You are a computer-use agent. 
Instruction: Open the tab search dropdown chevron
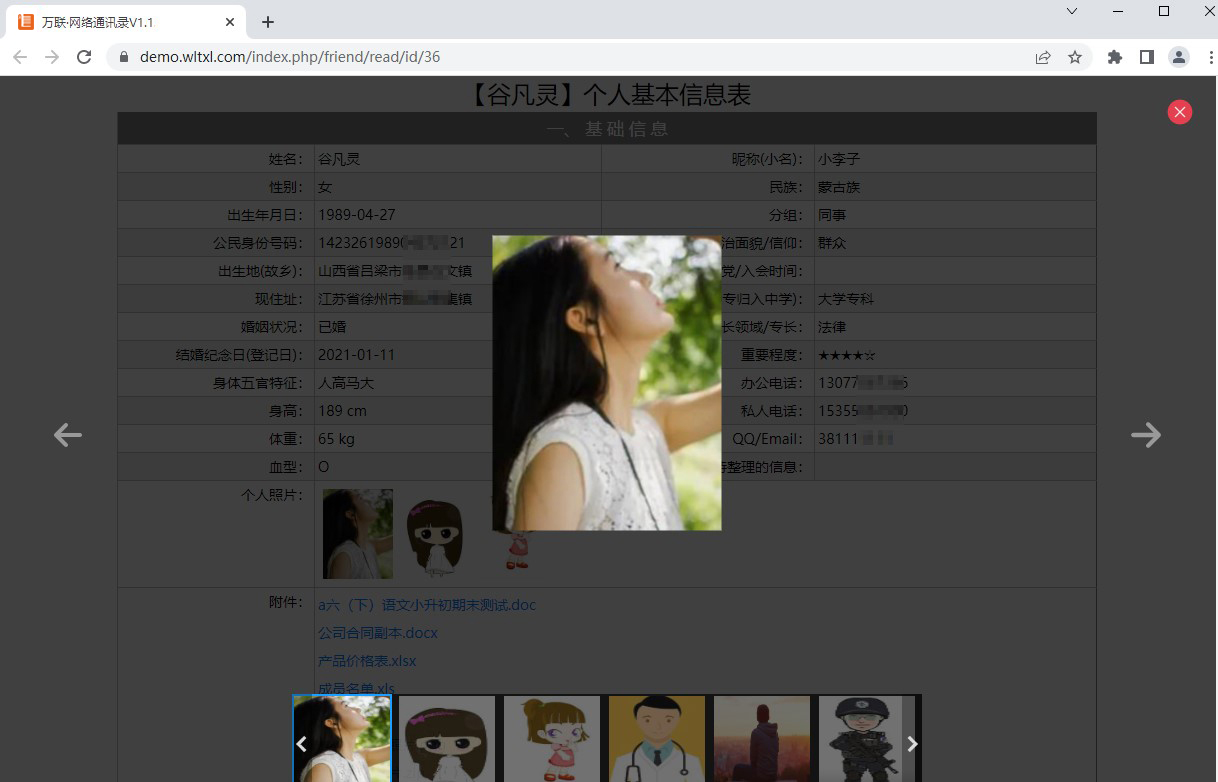tap(1072, 11)
